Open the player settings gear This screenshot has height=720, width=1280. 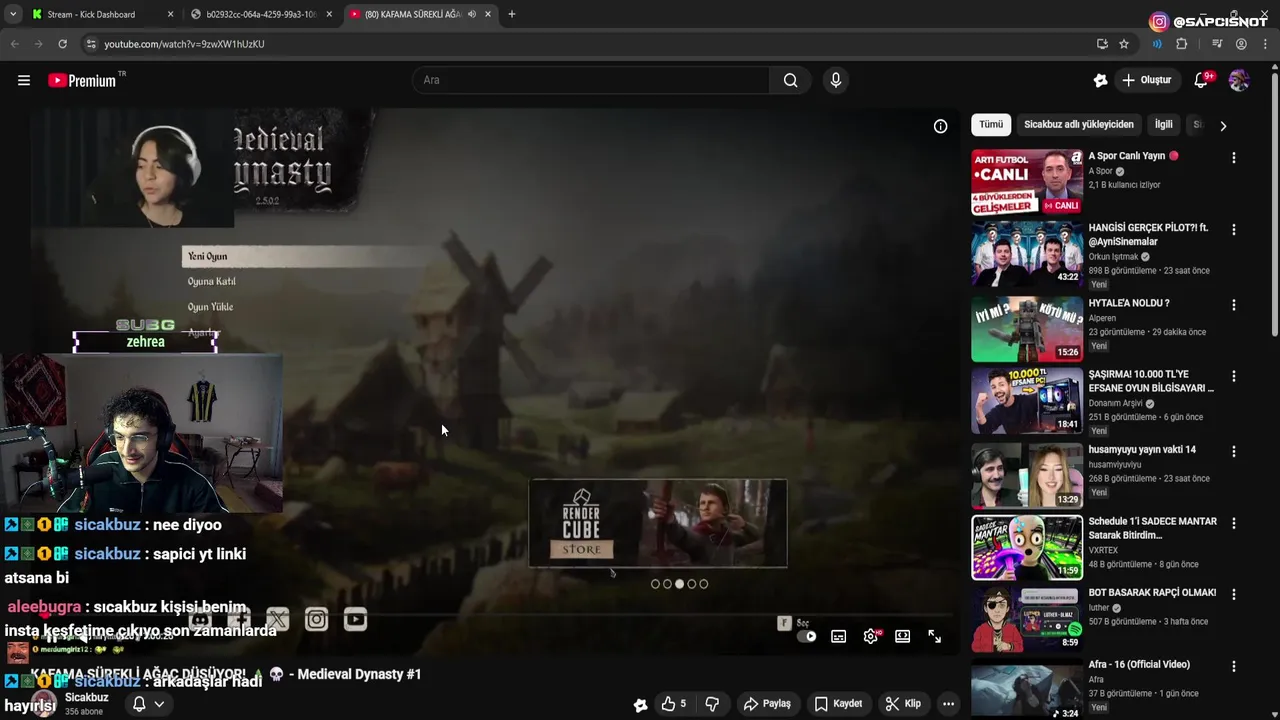(x=871, y=637)
